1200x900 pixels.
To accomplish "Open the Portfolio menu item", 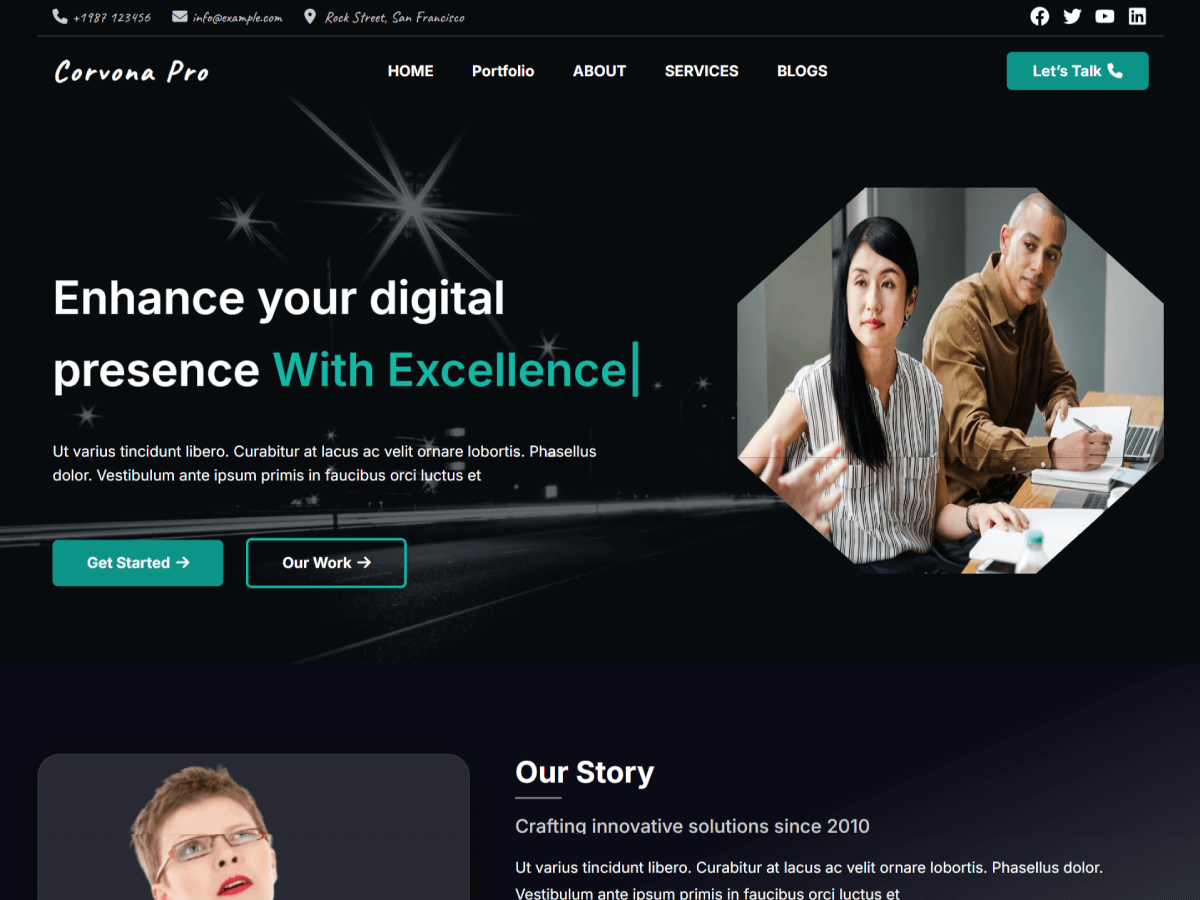I will [x=503, y=71].
